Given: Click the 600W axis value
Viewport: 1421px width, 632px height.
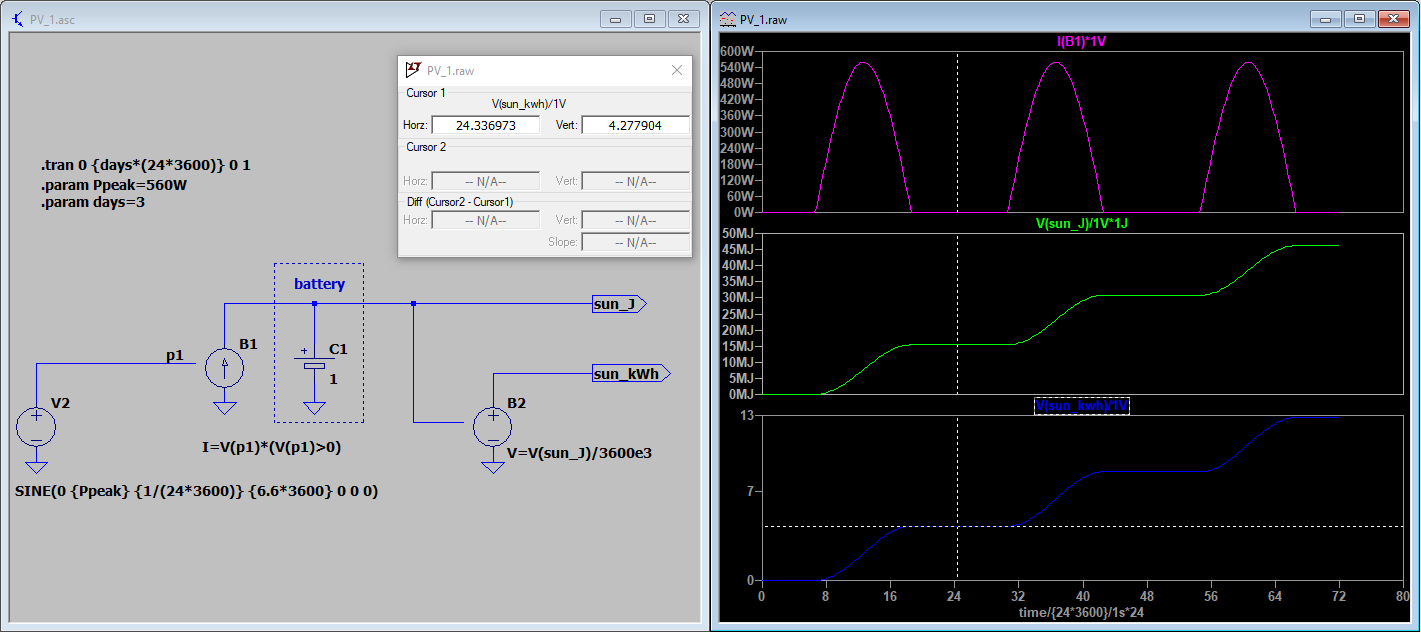Looking at the screenshot, I should pyautogui.click(x=736, y=52).
